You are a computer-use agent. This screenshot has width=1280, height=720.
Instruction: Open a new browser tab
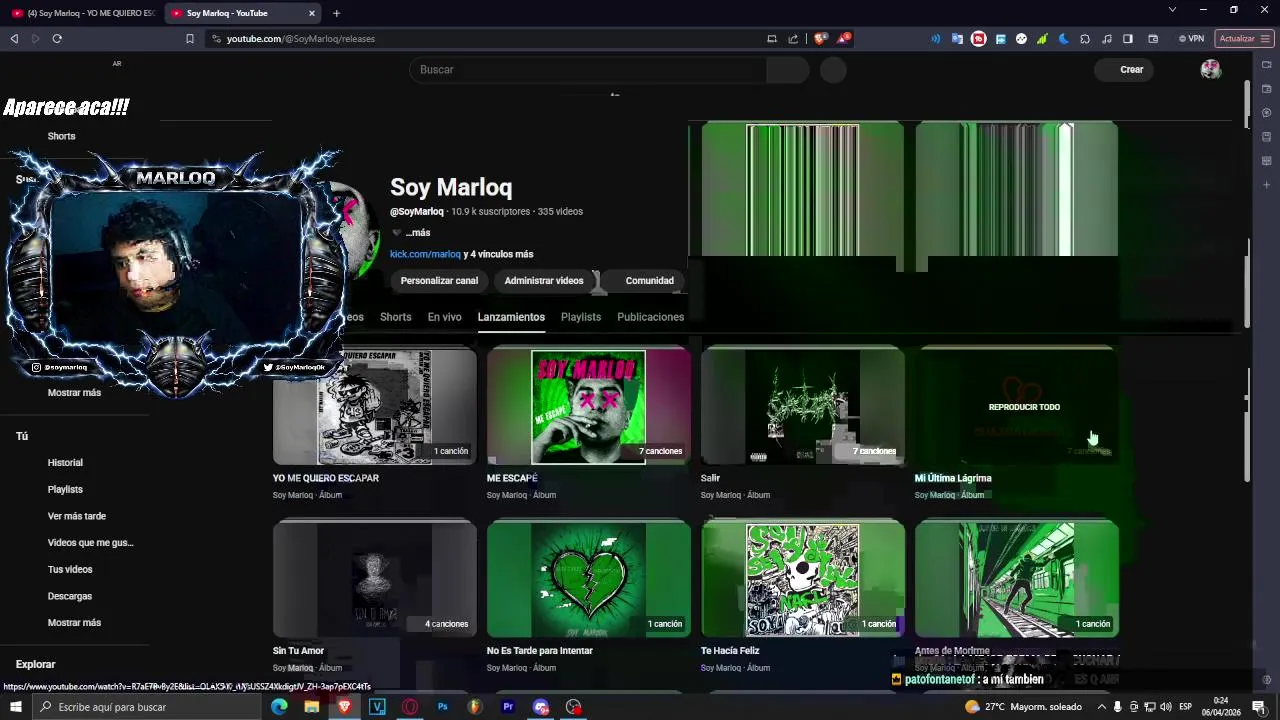[336, 13]
